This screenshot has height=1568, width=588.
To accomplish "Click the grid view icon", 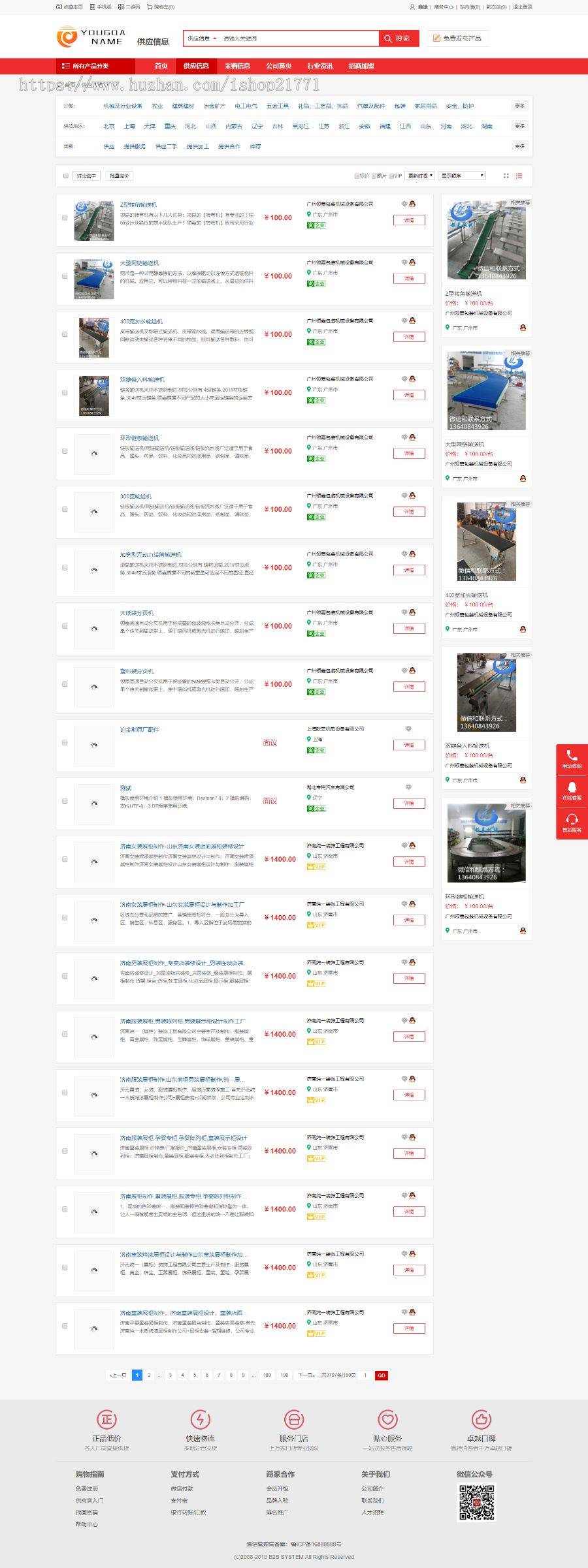I will [506, 176].
